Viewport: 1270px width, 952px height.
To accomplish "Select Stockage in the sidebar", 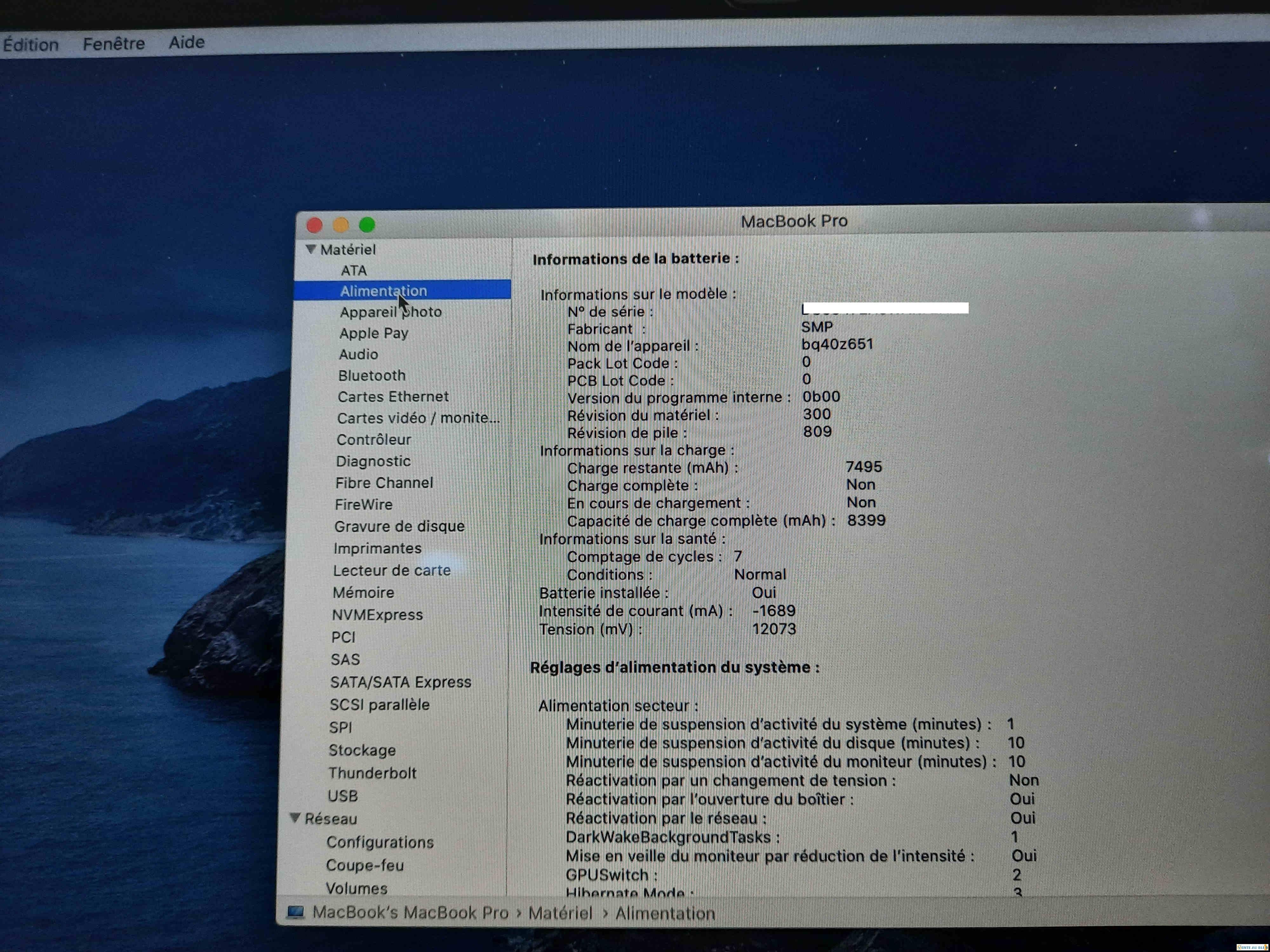I will pos(362,750).
